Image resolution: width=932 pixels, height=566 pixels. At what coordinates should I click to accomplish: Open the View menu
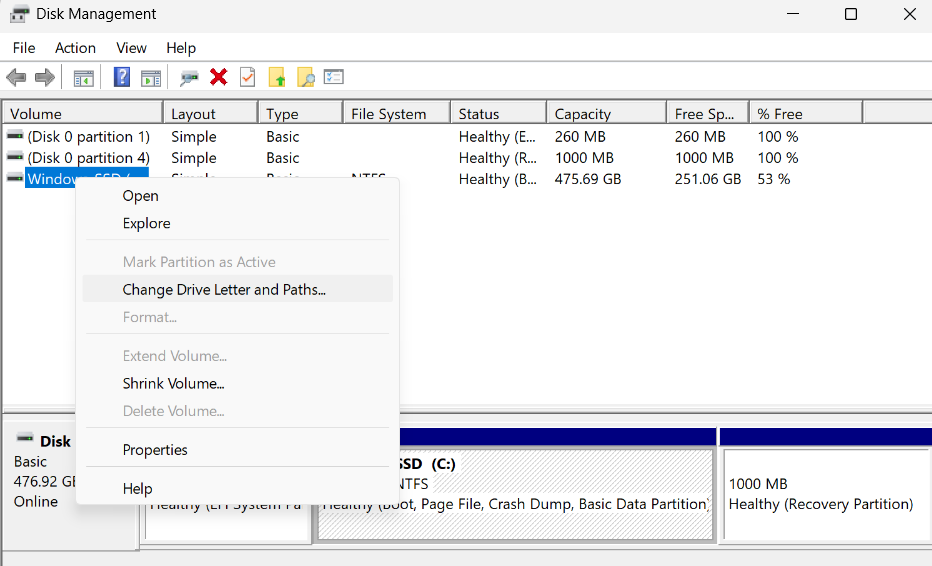coord(131,48)
